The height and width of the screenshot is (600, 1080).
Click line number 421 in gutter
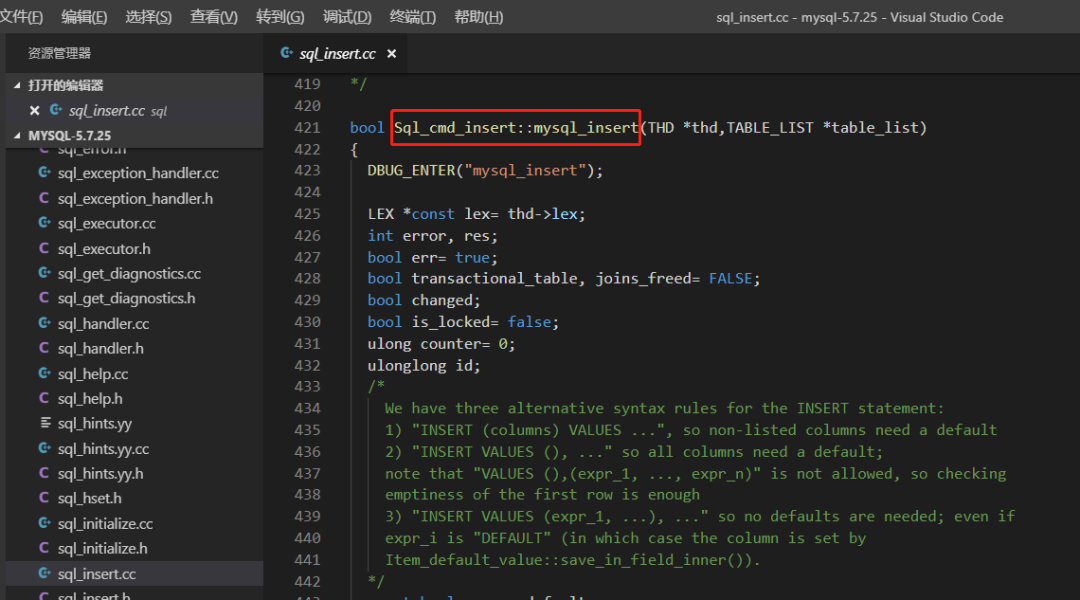[307, 127]
